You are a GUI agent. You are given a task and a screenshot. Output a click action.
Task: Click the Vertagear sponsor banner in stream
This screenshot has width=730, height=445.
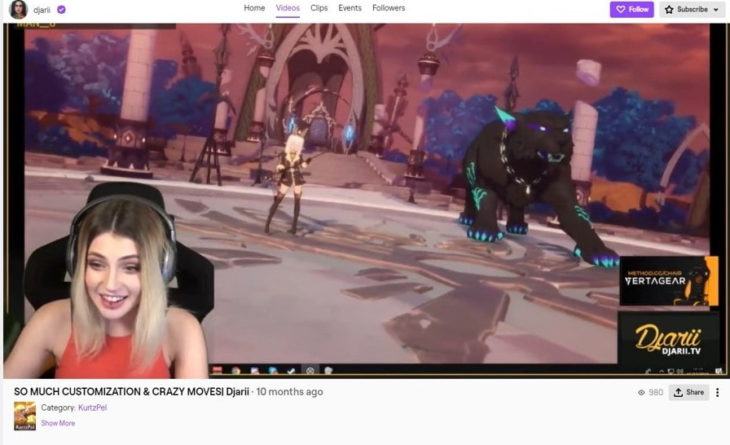[669, 281]
